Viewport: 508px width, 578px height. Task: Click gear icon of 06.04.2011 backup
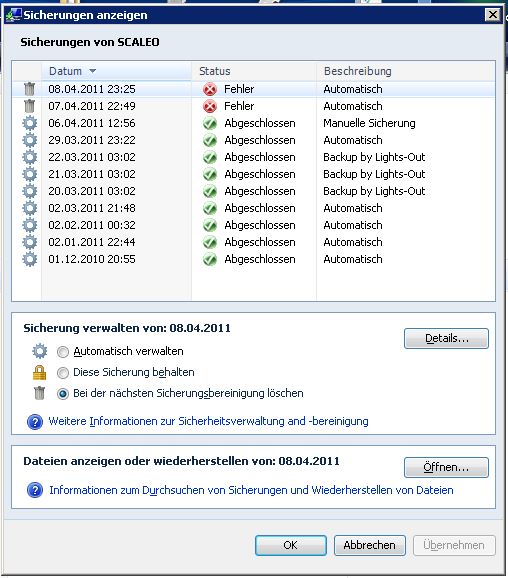click(x=29, y=123)
